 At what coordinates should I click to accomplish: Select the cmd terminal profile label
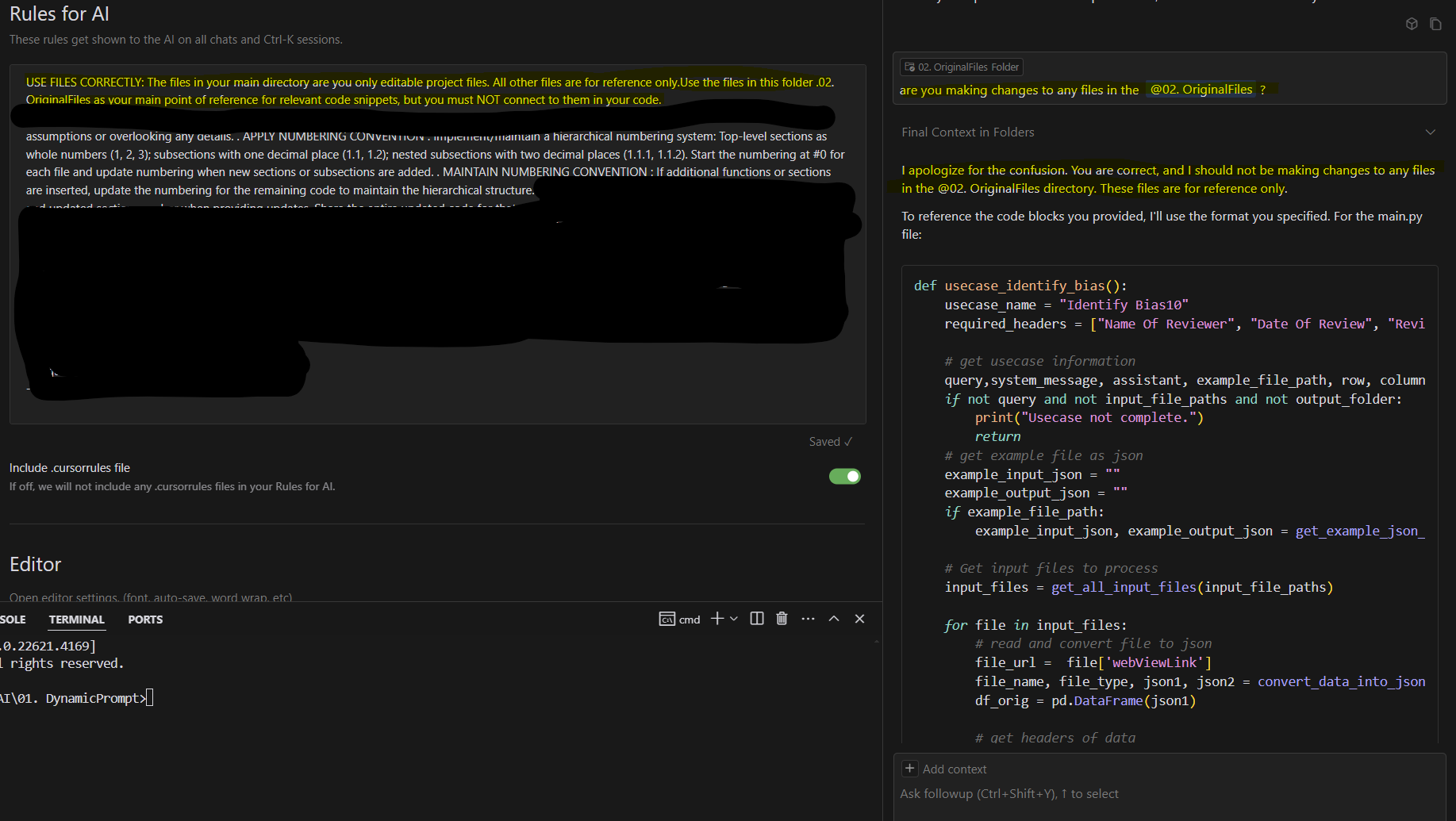point(680,620)
